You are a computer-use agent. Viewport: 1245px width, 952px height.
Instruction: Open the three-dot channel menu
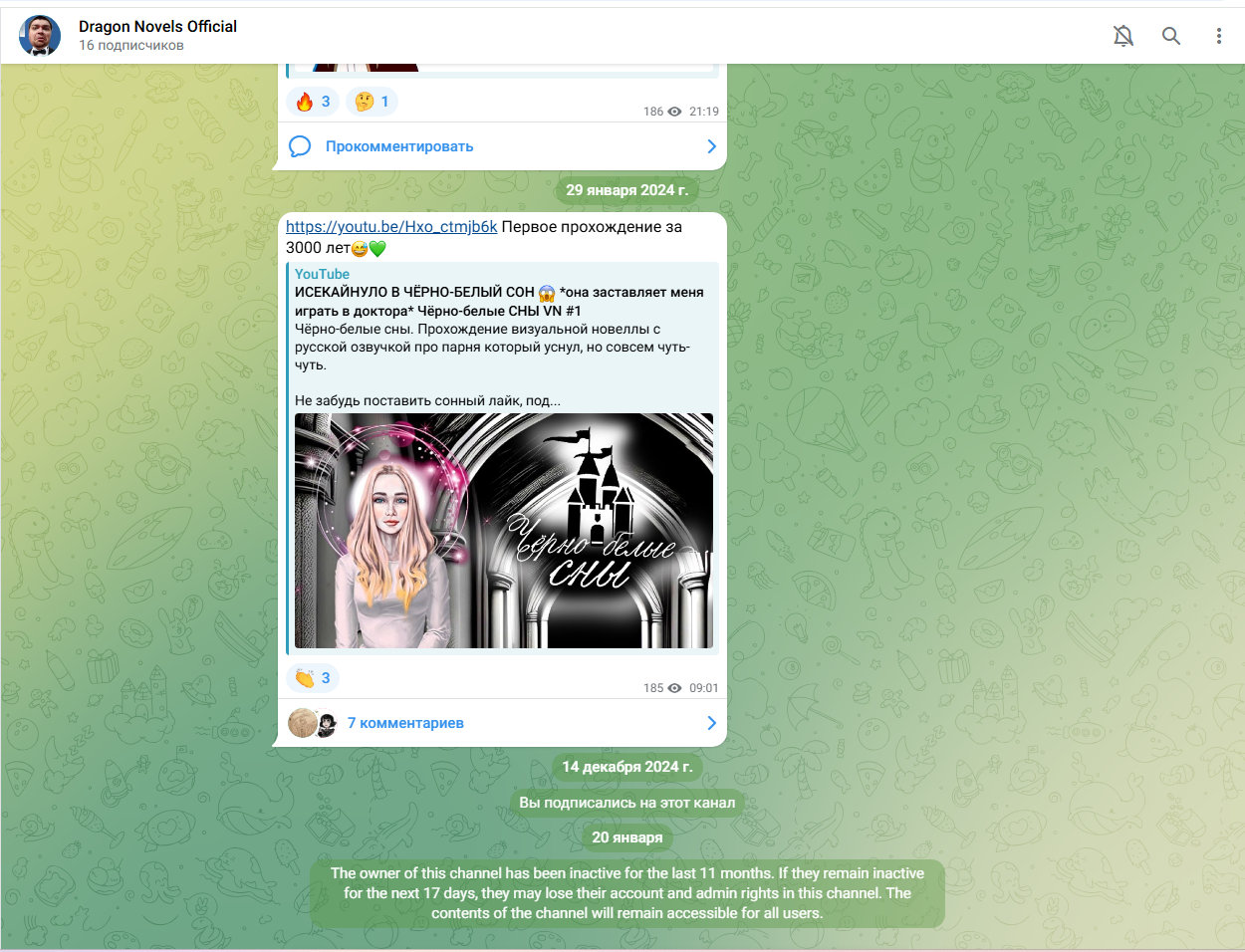coord(1219,36)
